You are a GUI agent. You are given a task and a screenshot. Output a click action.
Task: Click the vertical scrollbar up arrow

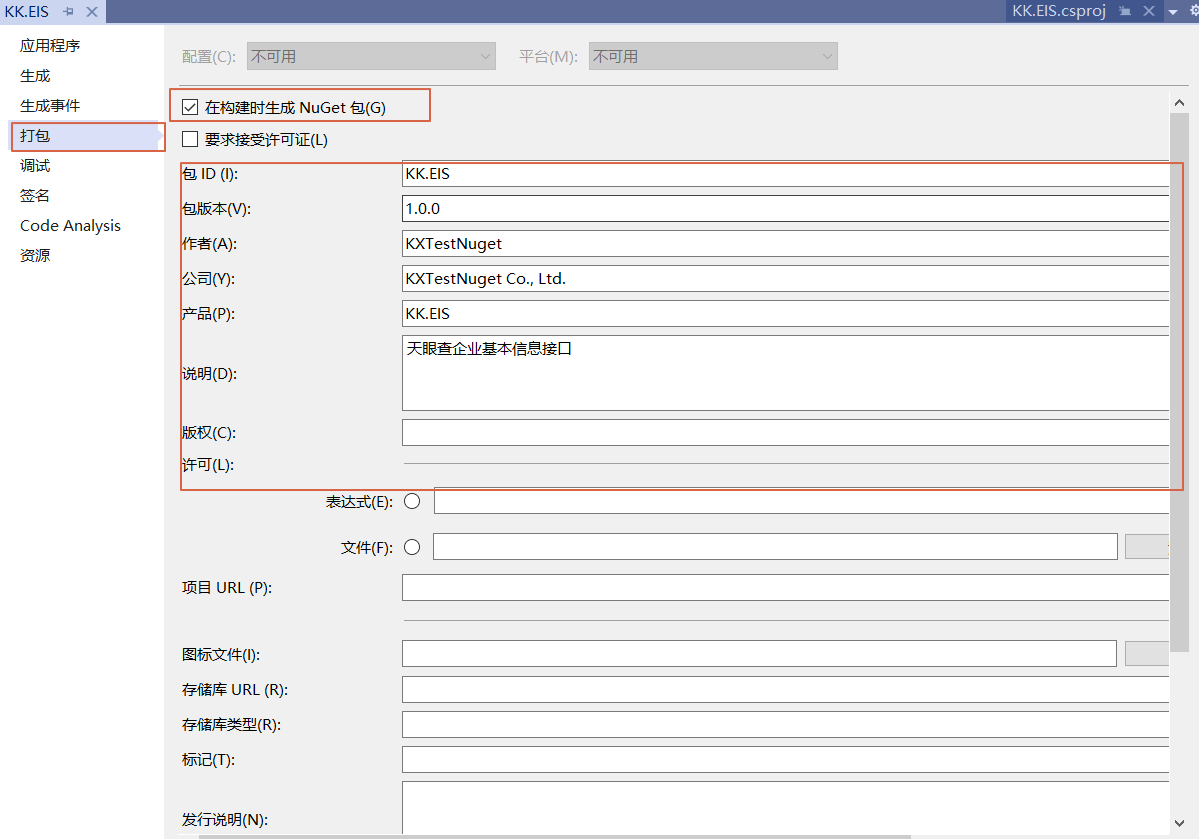[1179, 102]
